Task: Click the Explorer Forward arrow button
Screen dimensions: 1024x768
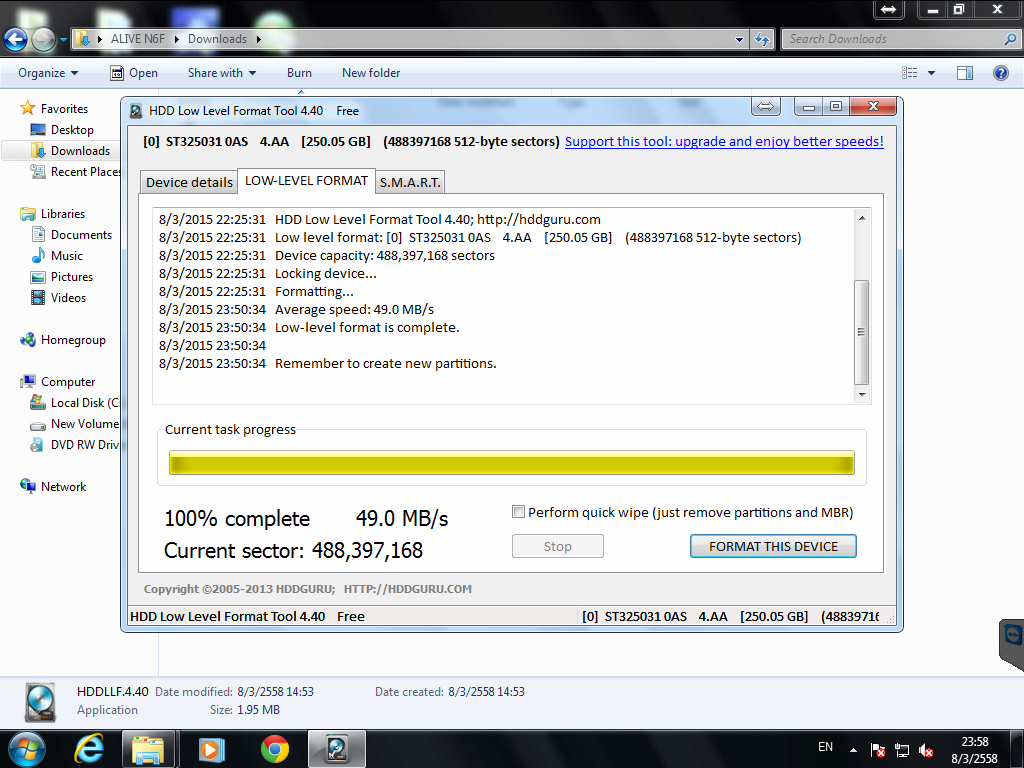Action: coord(43,40)
